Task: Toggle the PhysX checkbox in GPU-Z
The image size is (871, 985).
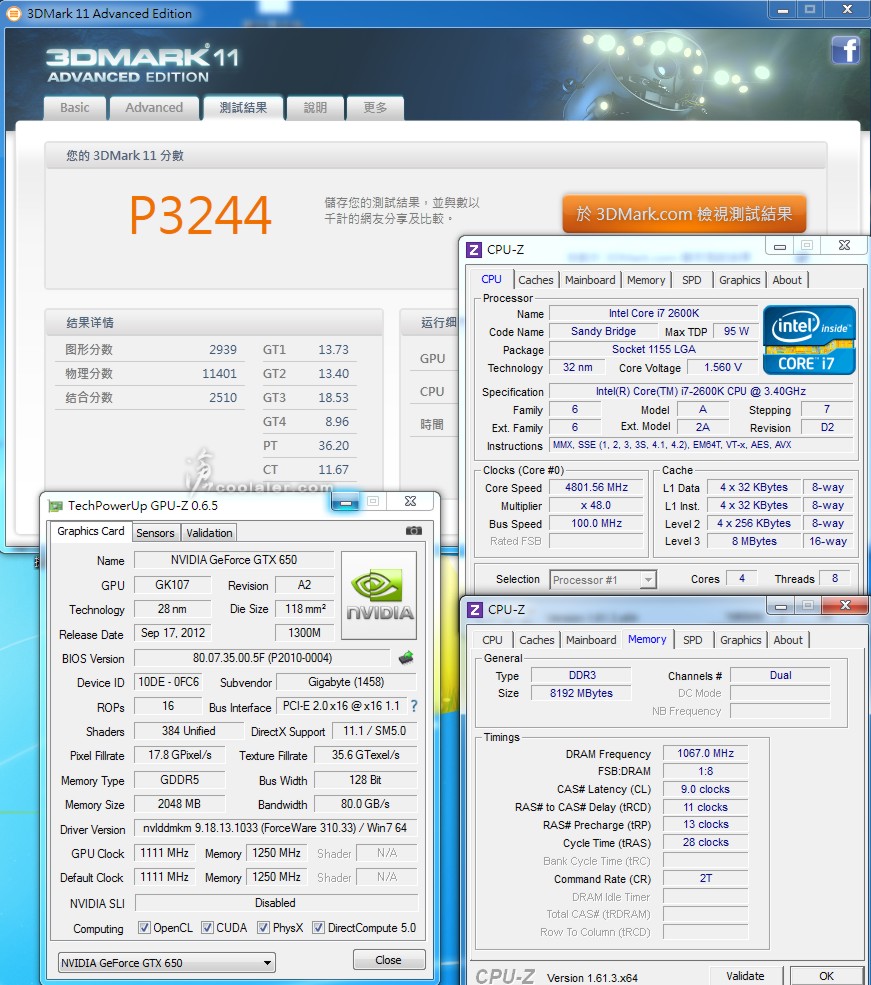Action: point(263,928)
